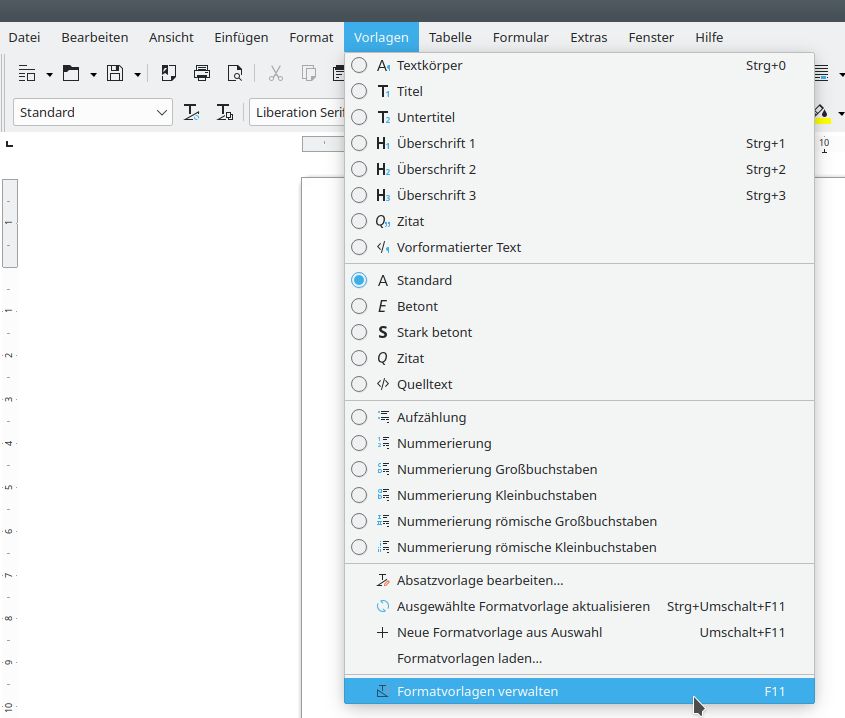
Task: Click the Save floppy disk icon
Action: tap(115, 73)
